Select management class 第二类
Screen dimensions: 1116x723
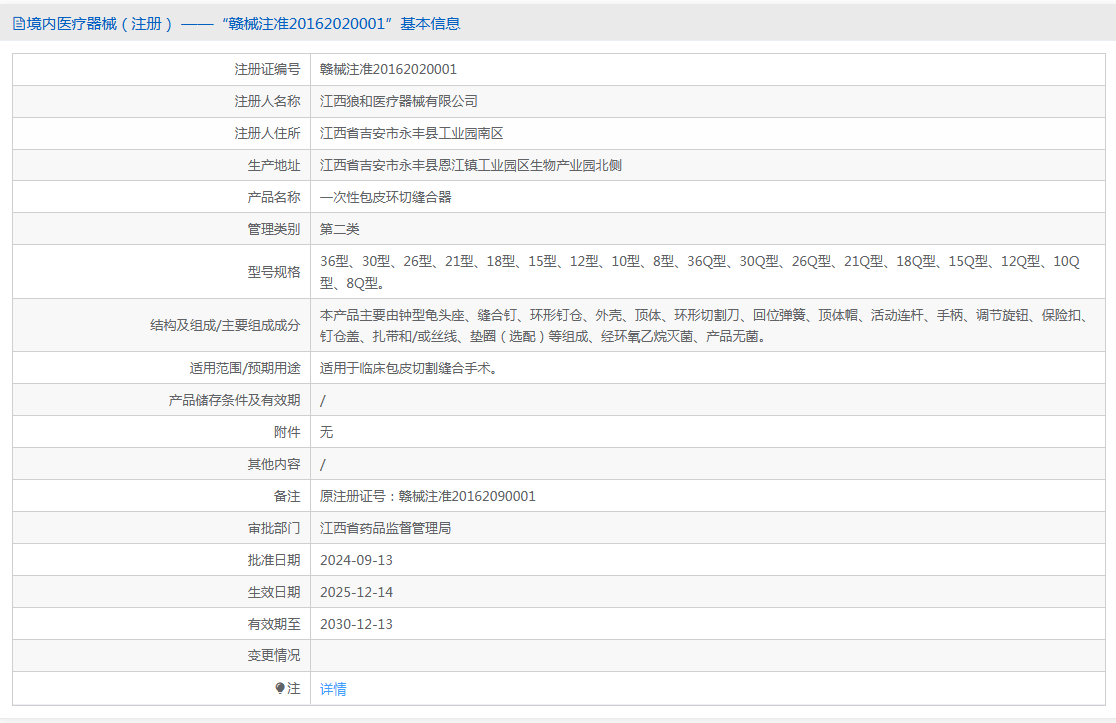click(339, 229)
